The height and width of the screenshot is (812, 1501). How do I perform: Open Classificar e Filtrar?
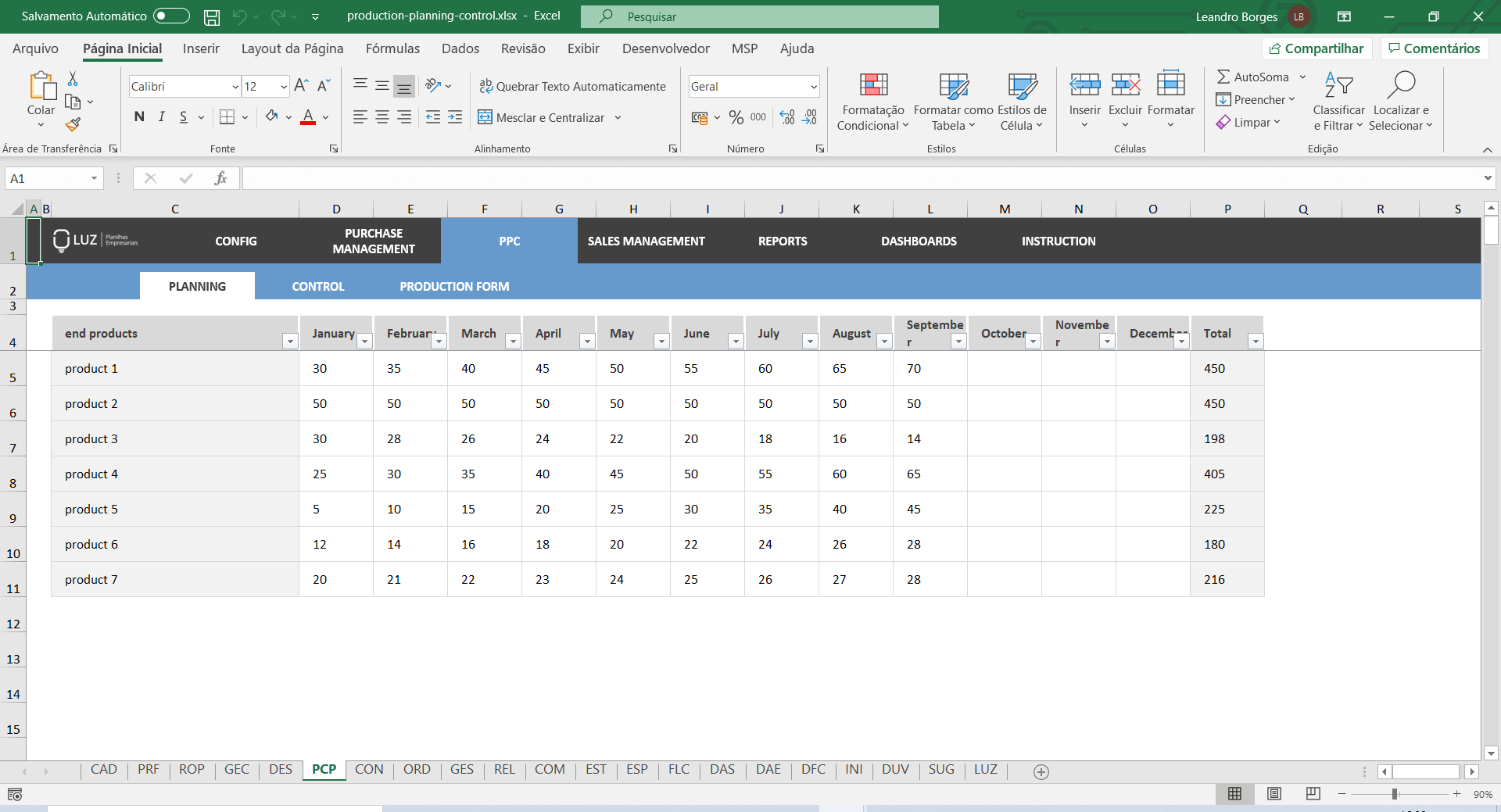pyautogui.click(x=1338, y=100)
